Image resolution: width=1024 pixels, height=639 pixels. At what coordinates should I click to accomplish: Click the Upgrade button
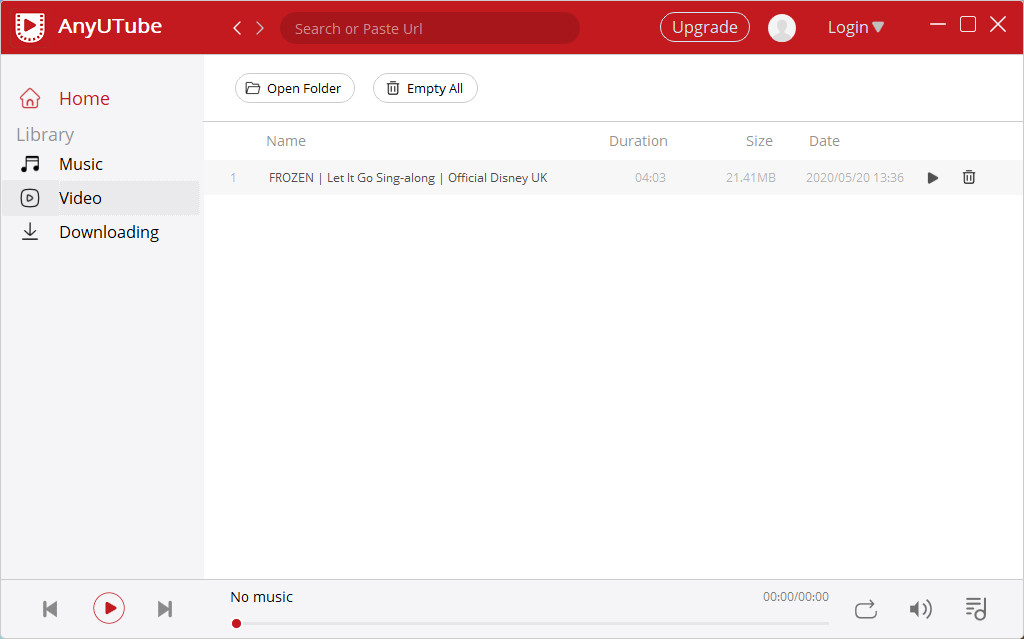pyautogui.click(x=705, y=27)
